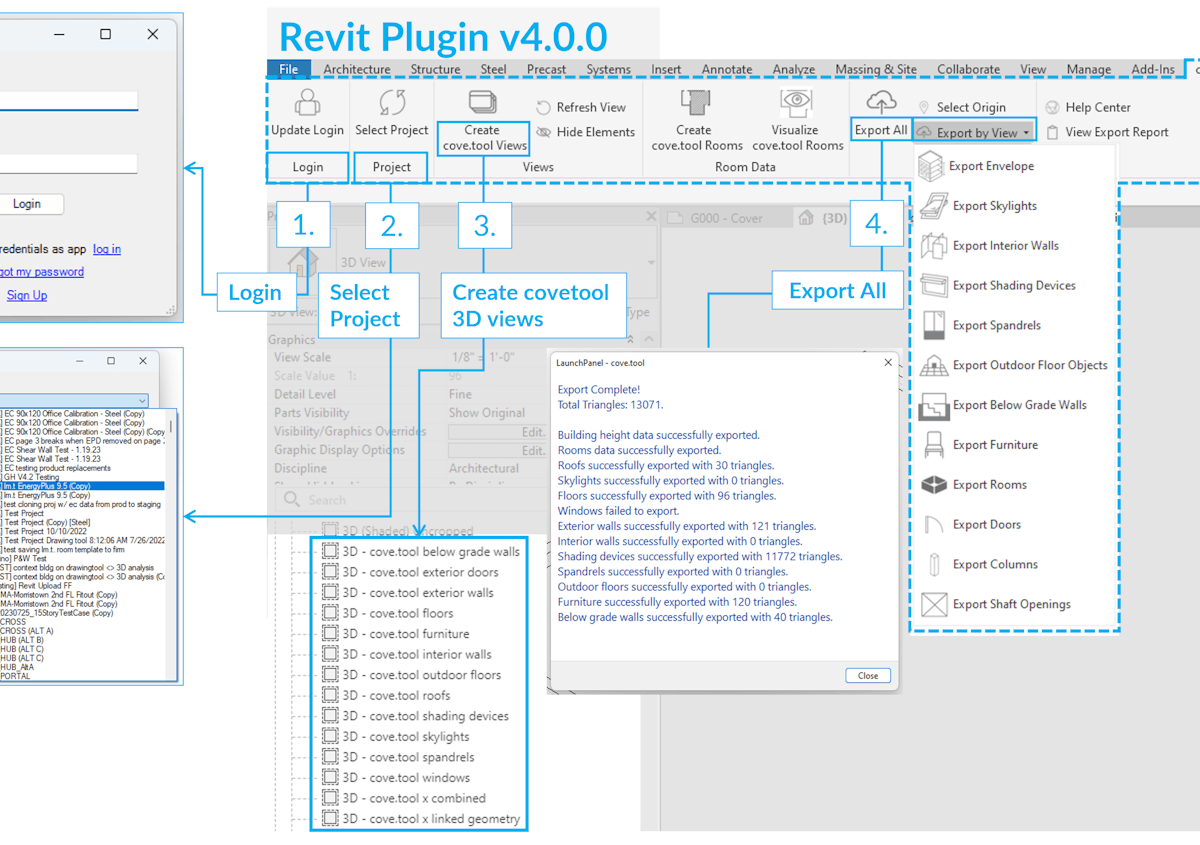Switch to the Architecture ribbon tab
This screenshot has height=845, width=1200.
[x=356, y=69]
